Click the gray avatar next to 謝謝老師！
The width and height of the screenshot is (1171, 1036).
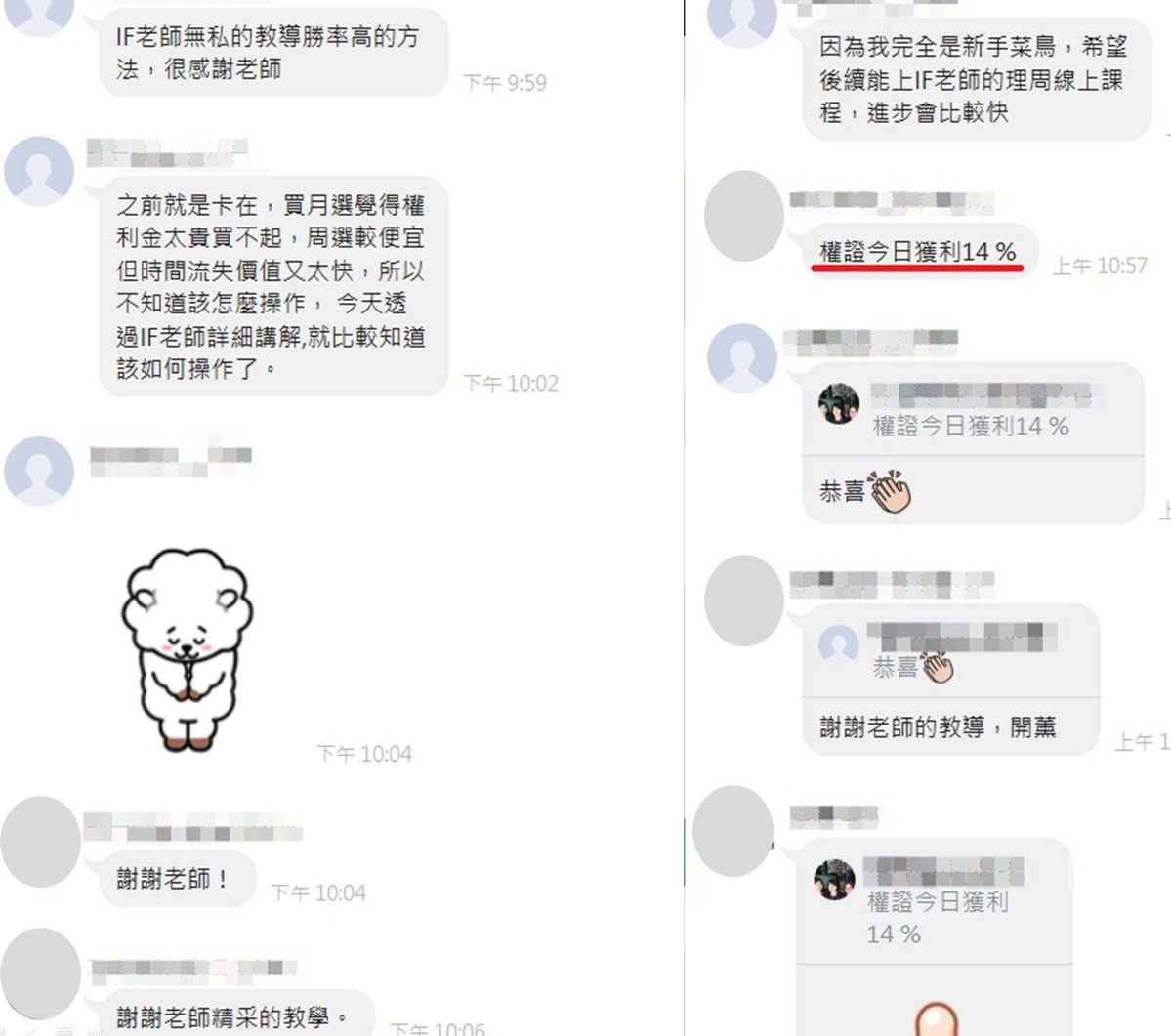tap(40, 841)
